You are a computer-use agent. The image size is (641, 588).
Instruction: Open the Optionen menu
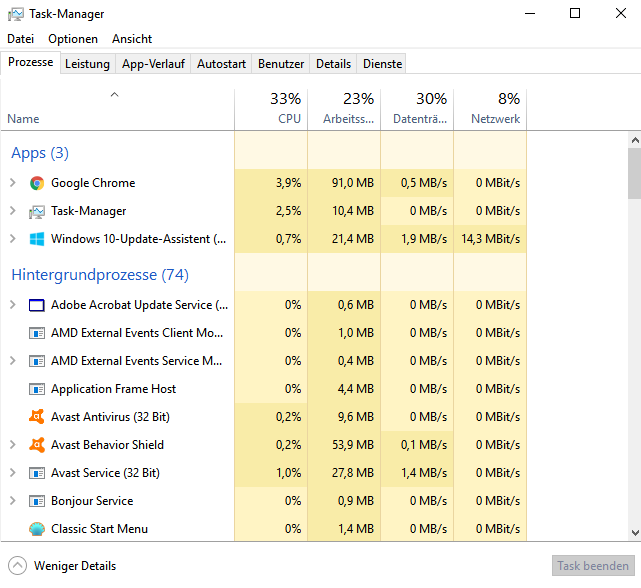73,39
